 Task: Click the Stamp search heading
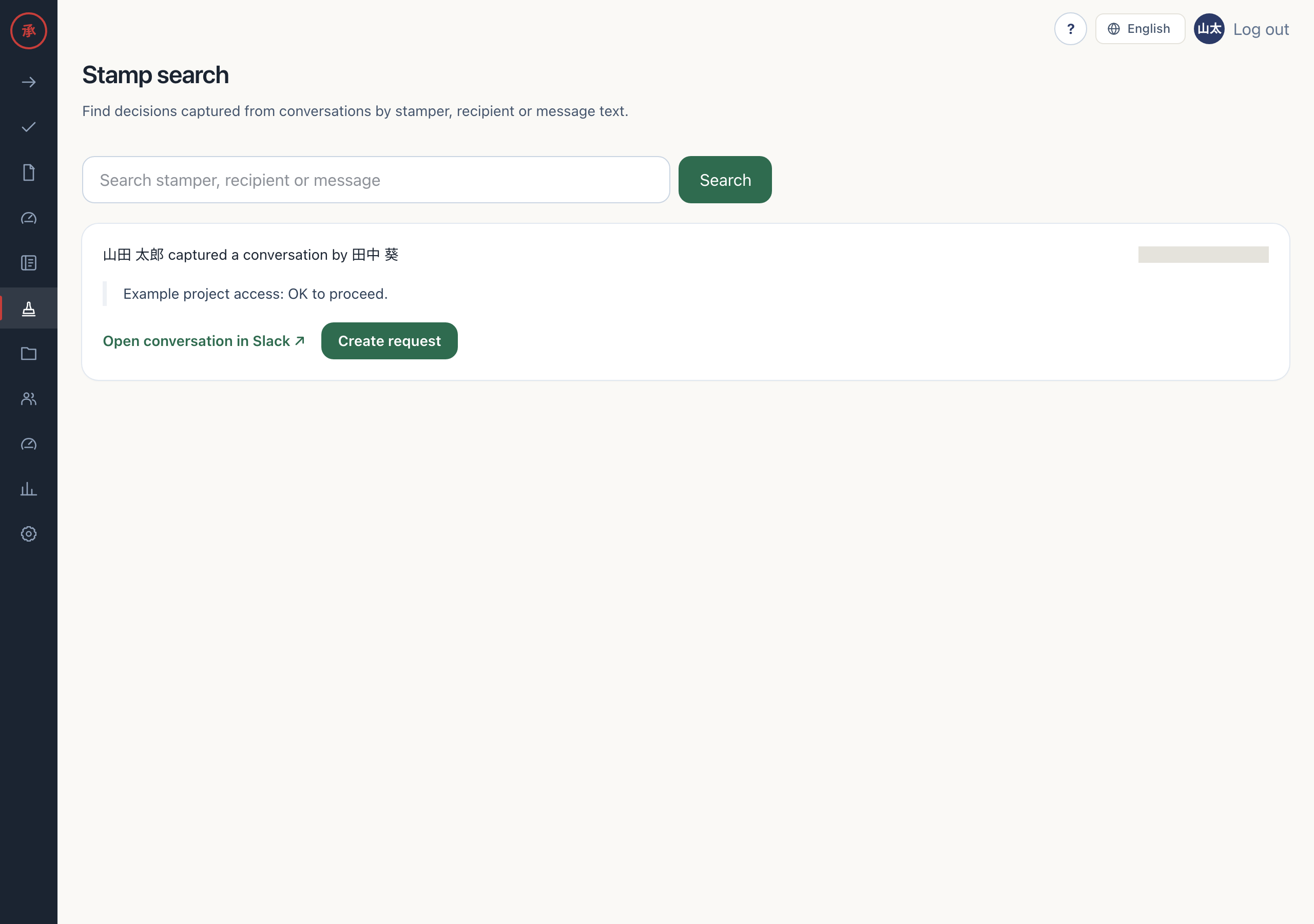pos(155,75)
